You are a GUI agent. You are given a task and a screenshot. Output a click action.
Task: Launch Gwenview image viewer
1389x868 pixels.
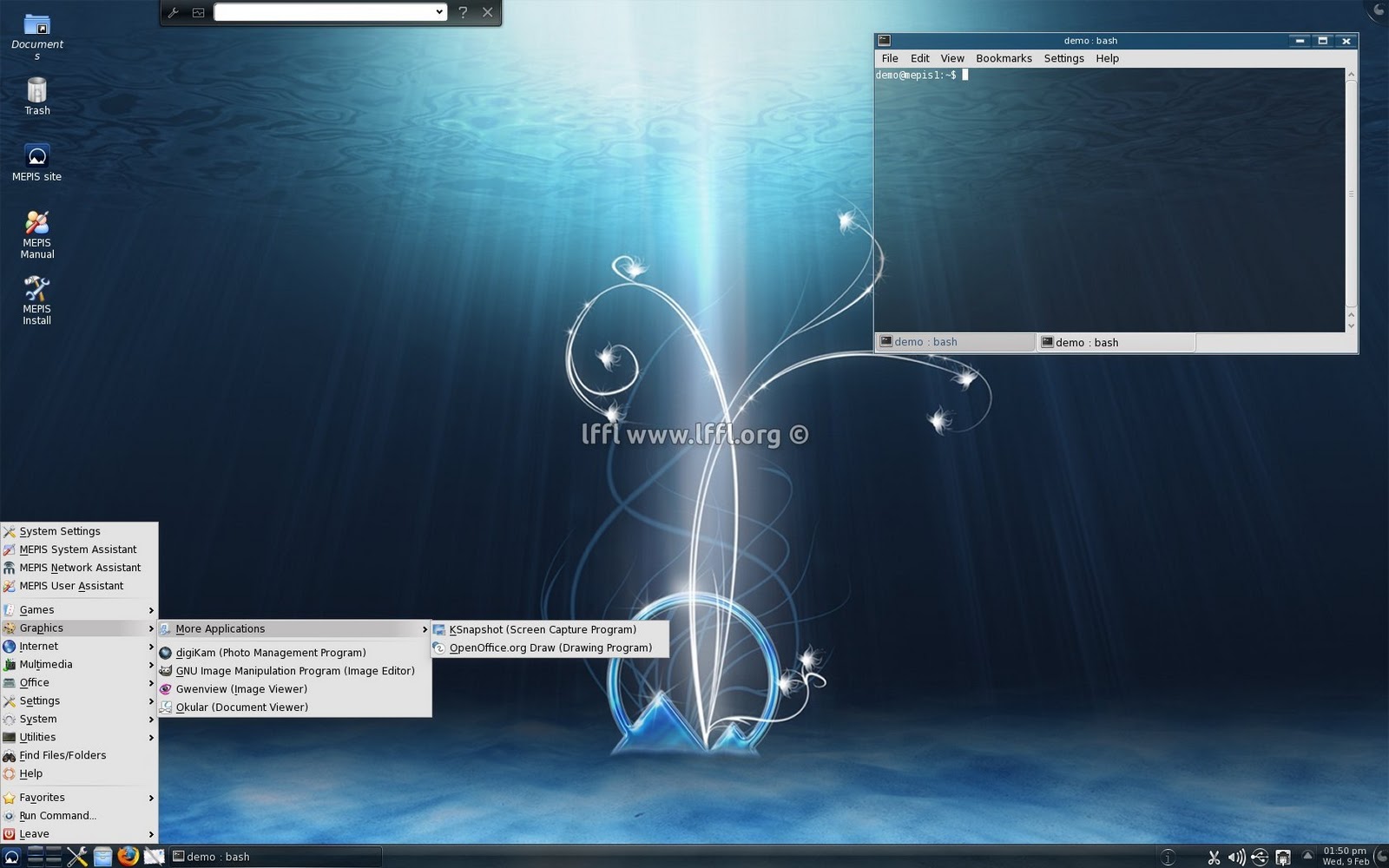click(x=294, y=689)
